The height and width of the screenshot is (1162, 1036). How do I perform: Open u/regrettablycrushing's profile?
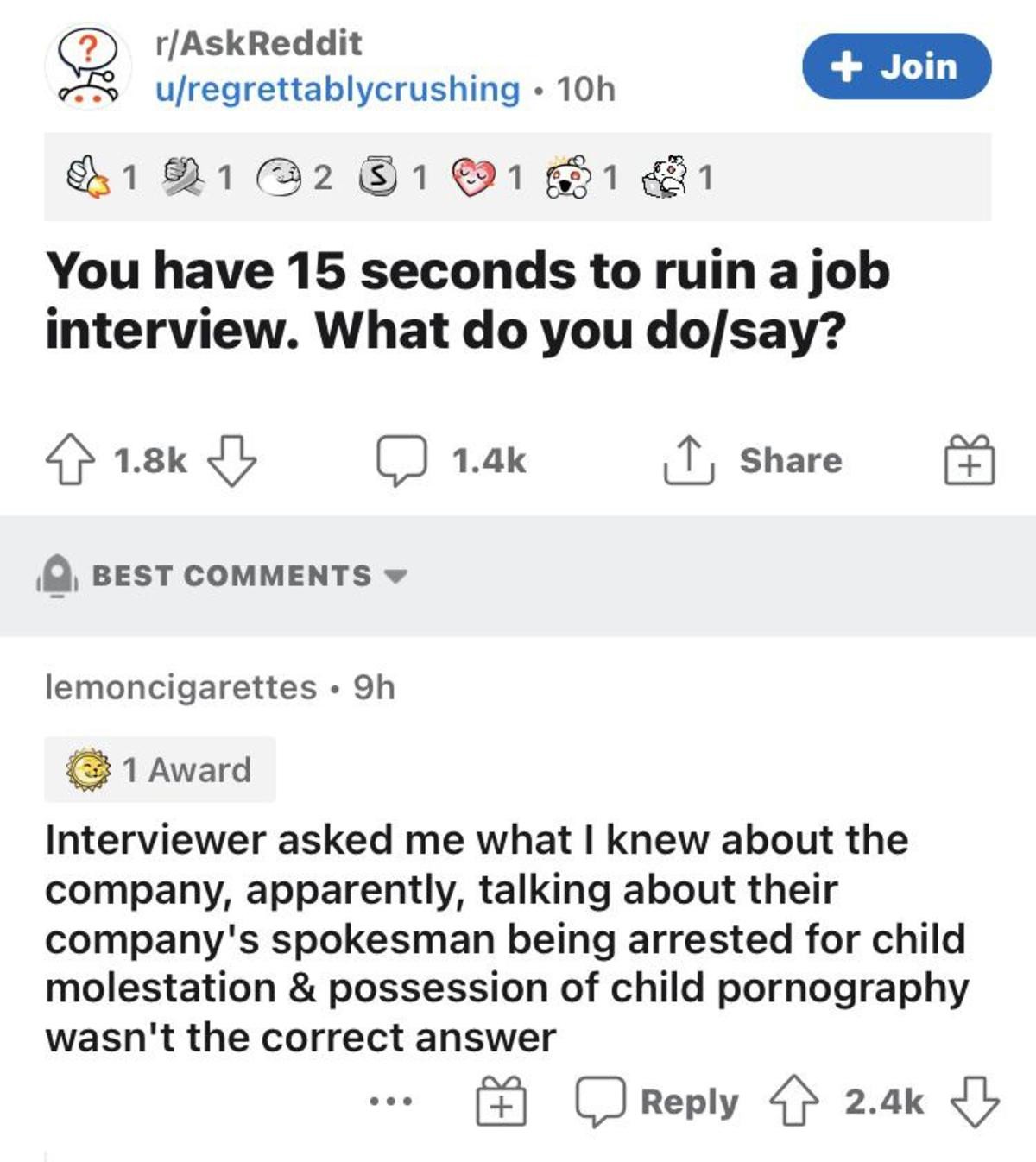click(x=338, y=89)
